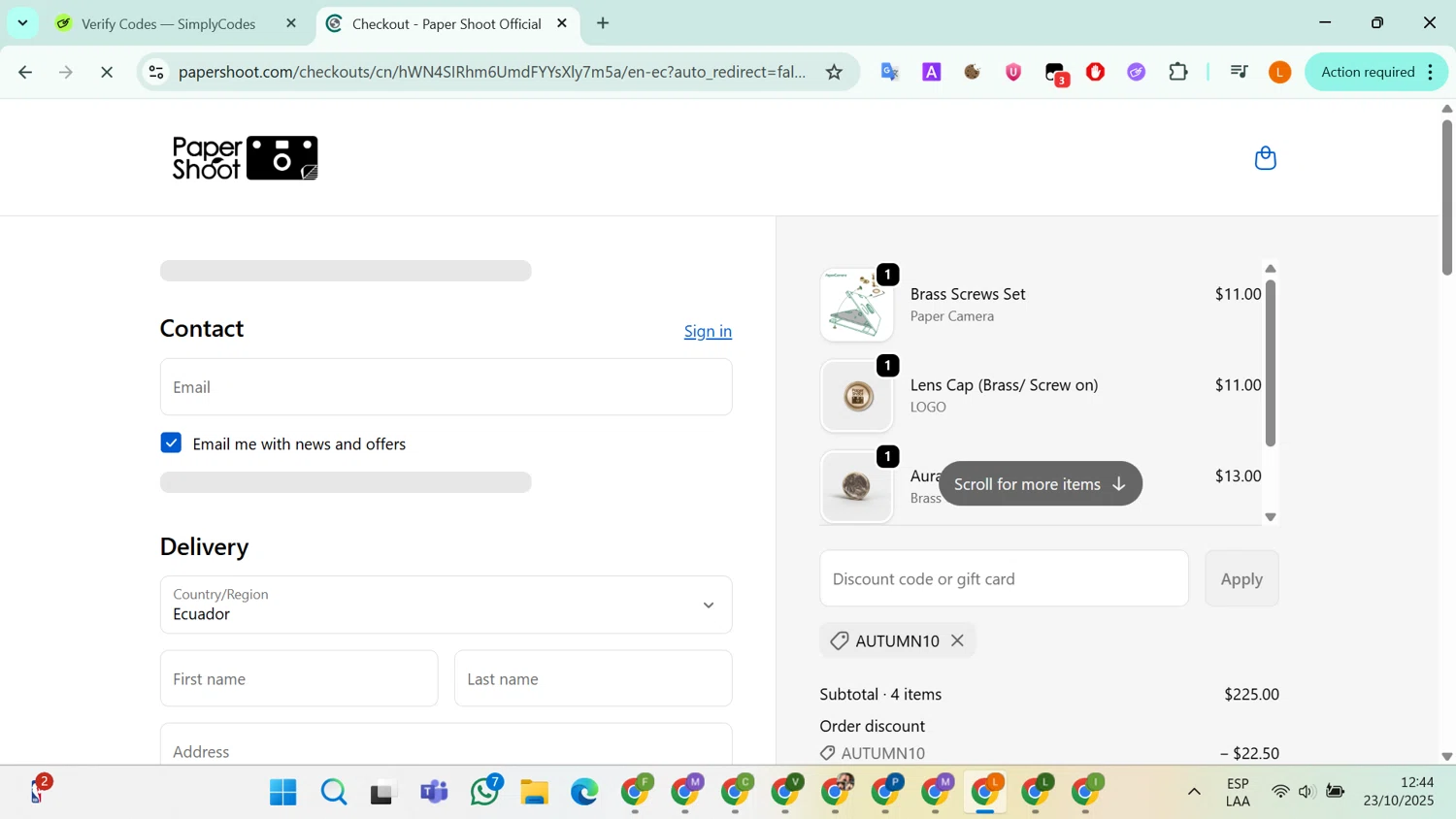The width and height of the screenshot is (1456, 819).
Task: Open File Explorer from the taskbar
Action: pyautogui.click(x=535, y=792)
